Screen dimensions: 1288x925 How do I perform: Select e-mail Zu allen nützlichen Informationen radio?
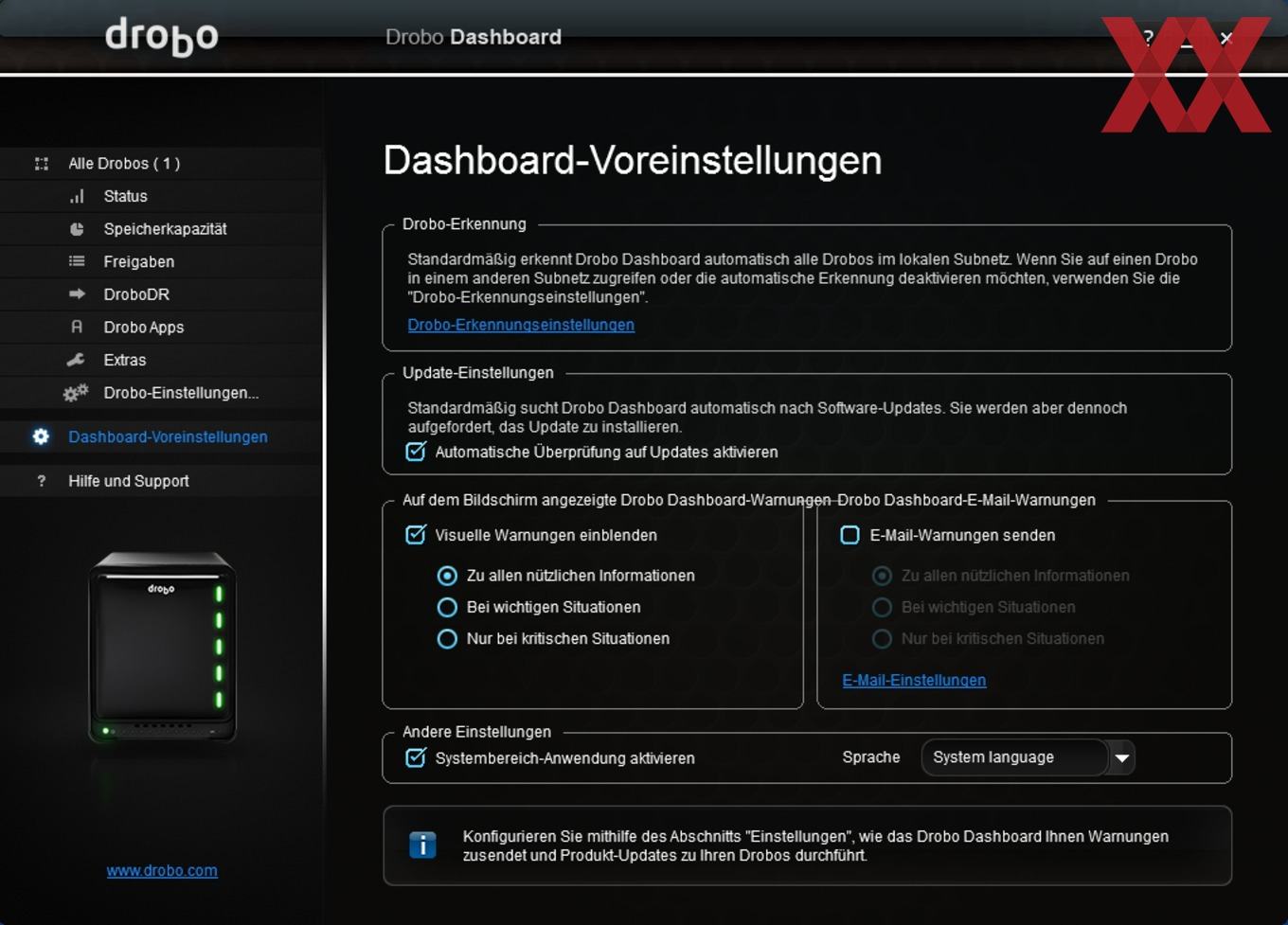point(882,576)
